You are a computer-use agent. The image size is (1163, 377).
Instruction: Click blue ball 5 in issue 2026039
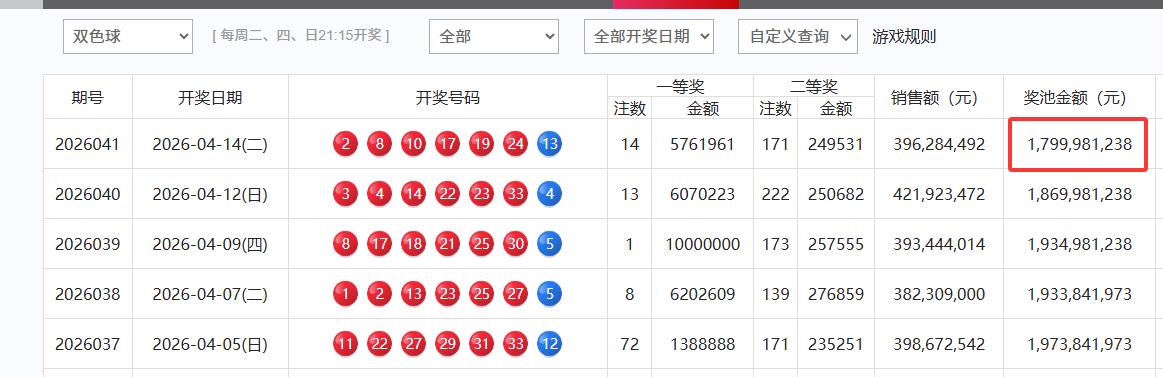(x=549, y=244)
